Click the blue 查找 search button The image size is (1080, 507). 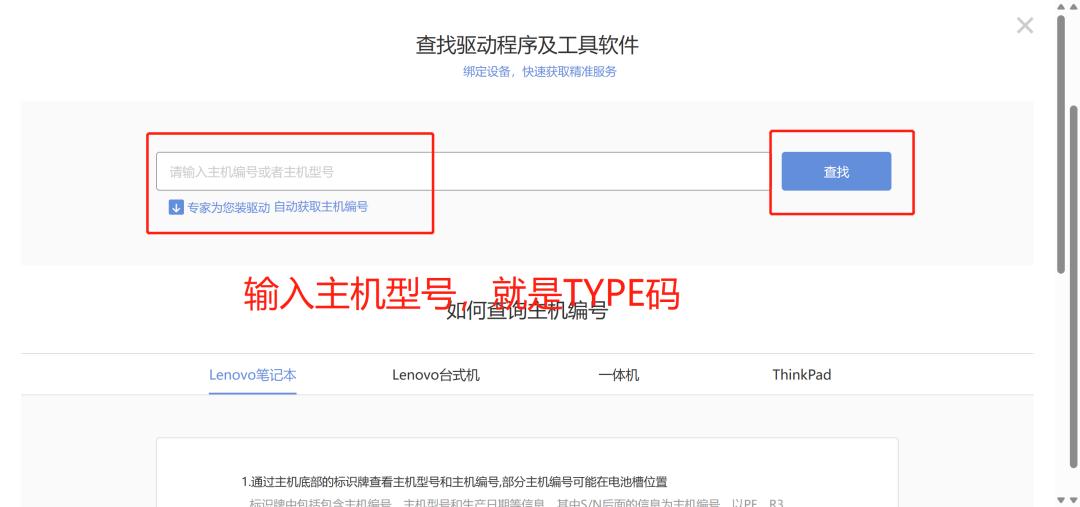coord(836,172)
